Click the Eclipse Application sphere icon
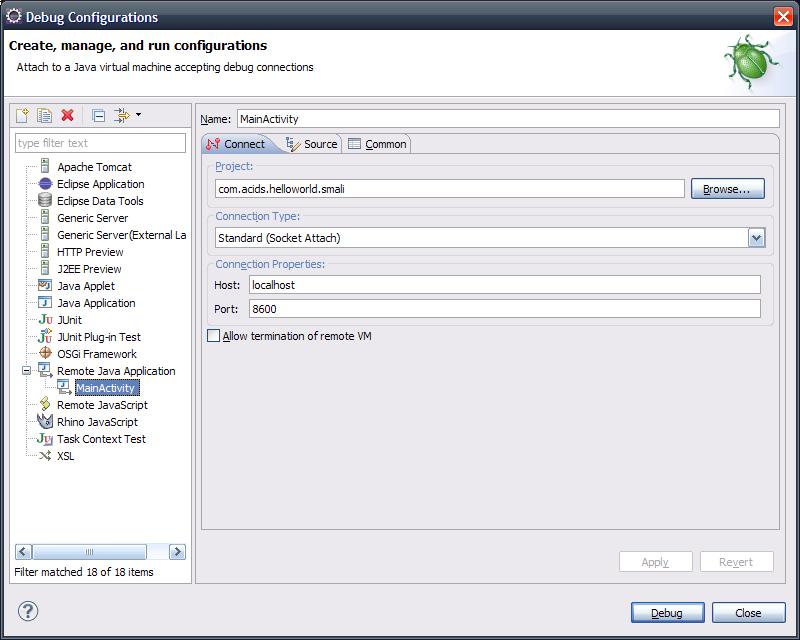This screenshot has height=640, width=800. click(45, 184)
